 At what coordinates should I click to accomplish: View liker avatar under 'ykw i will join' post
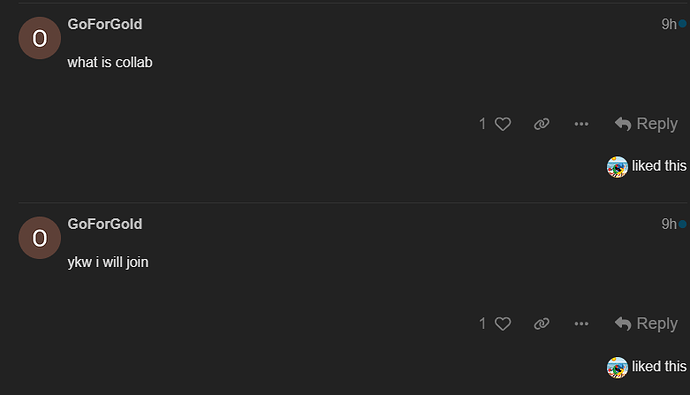coord(617,367)
